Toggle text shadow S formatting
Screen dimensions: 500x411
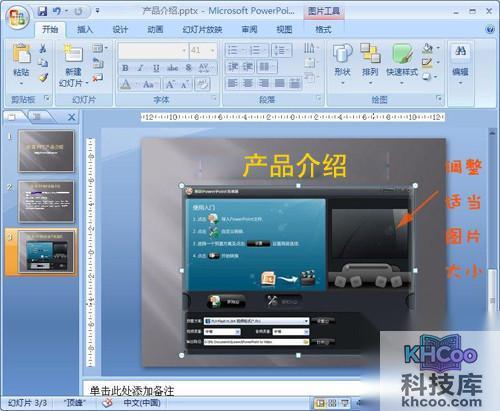click(x=189, y=68)
